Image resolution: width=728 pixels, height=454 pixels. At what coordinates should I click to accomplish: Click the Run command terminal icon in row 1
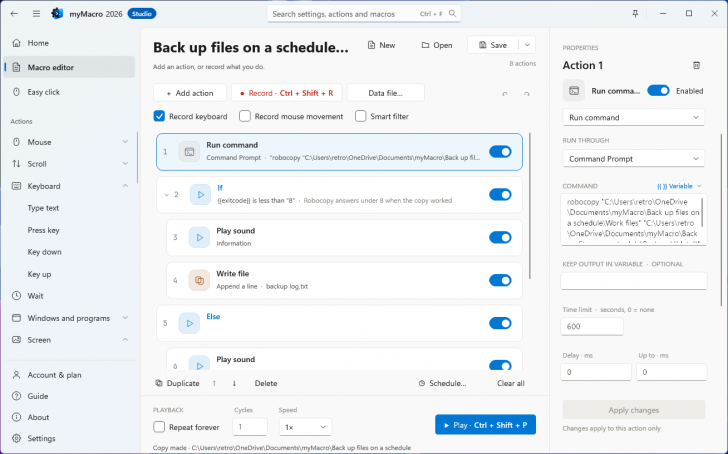point(189,152)
